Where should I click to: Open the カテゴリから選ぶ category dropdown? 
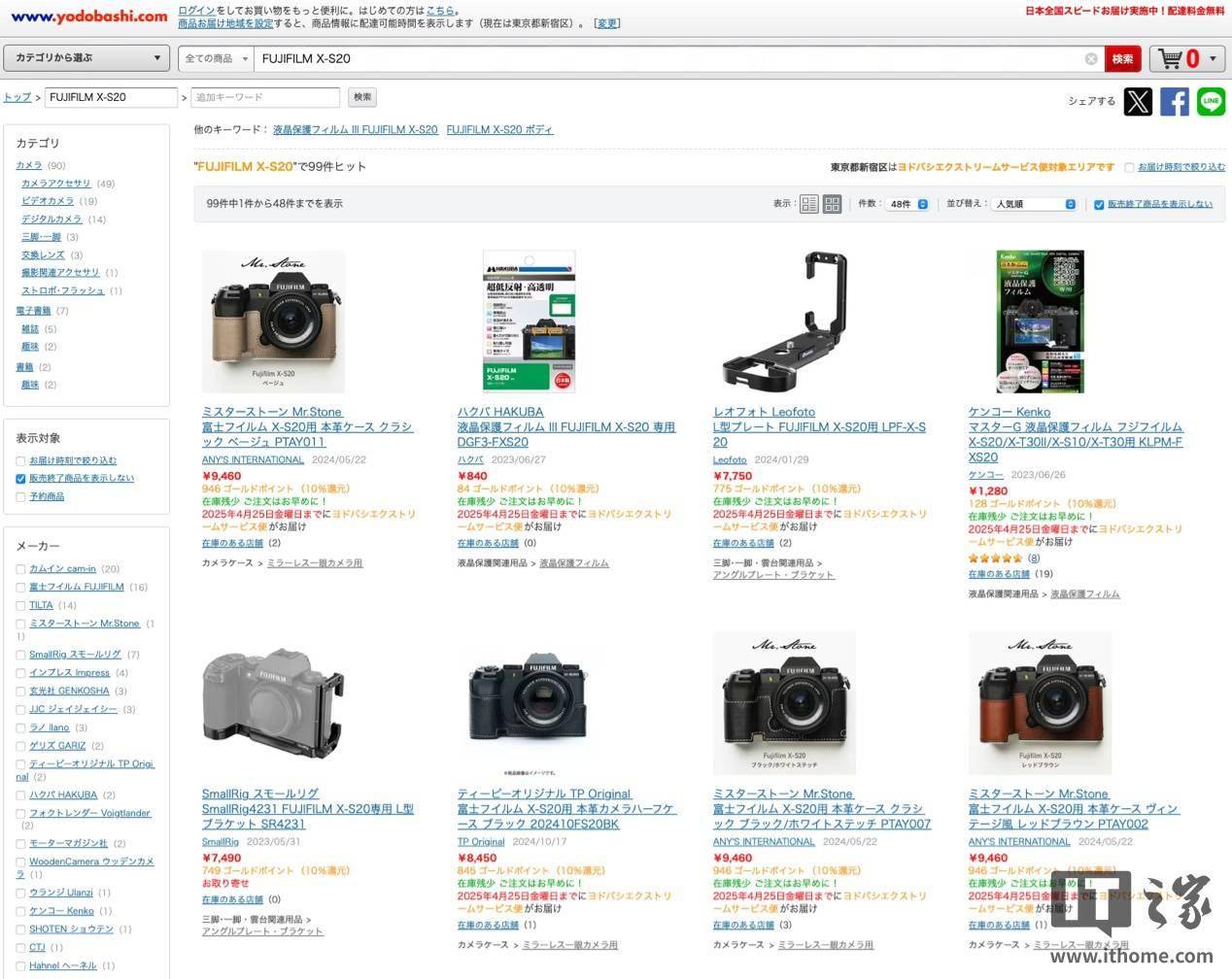[x=87, y=58]
